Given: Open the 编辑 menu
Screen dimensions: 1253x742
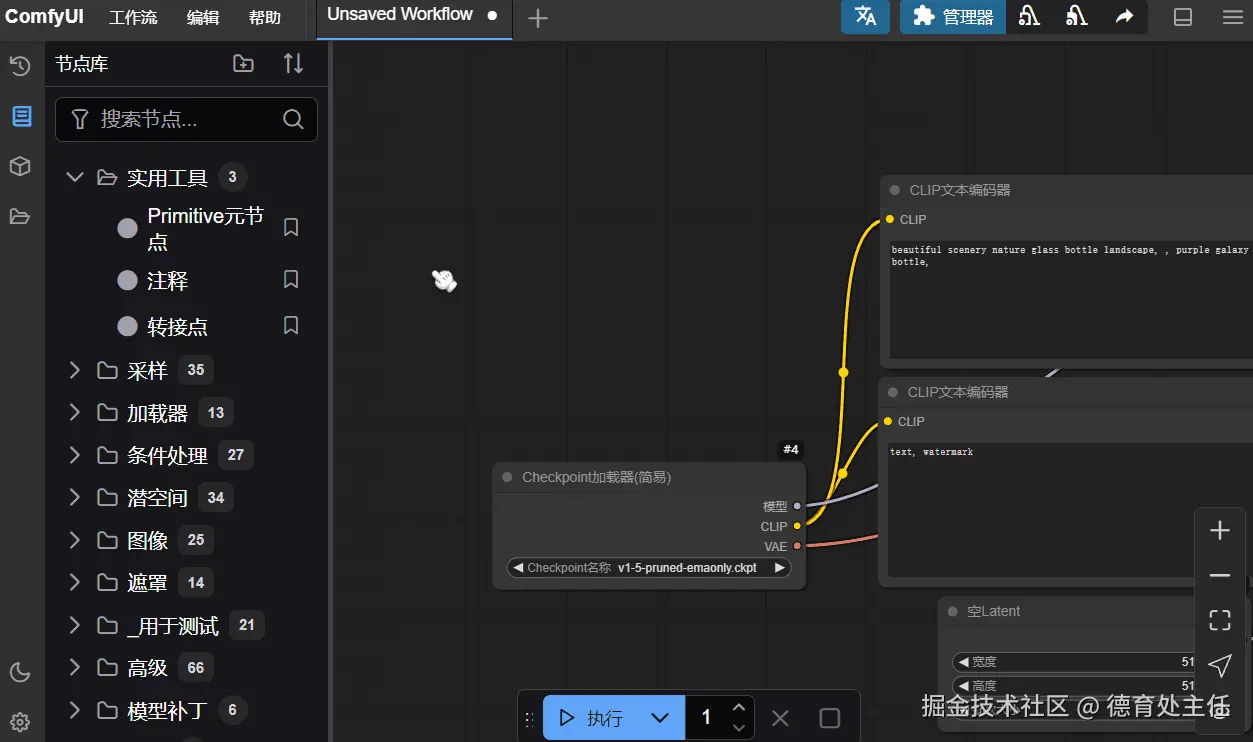Looking at the screenshot, I should pyautogui.click(x=203, y=18).
